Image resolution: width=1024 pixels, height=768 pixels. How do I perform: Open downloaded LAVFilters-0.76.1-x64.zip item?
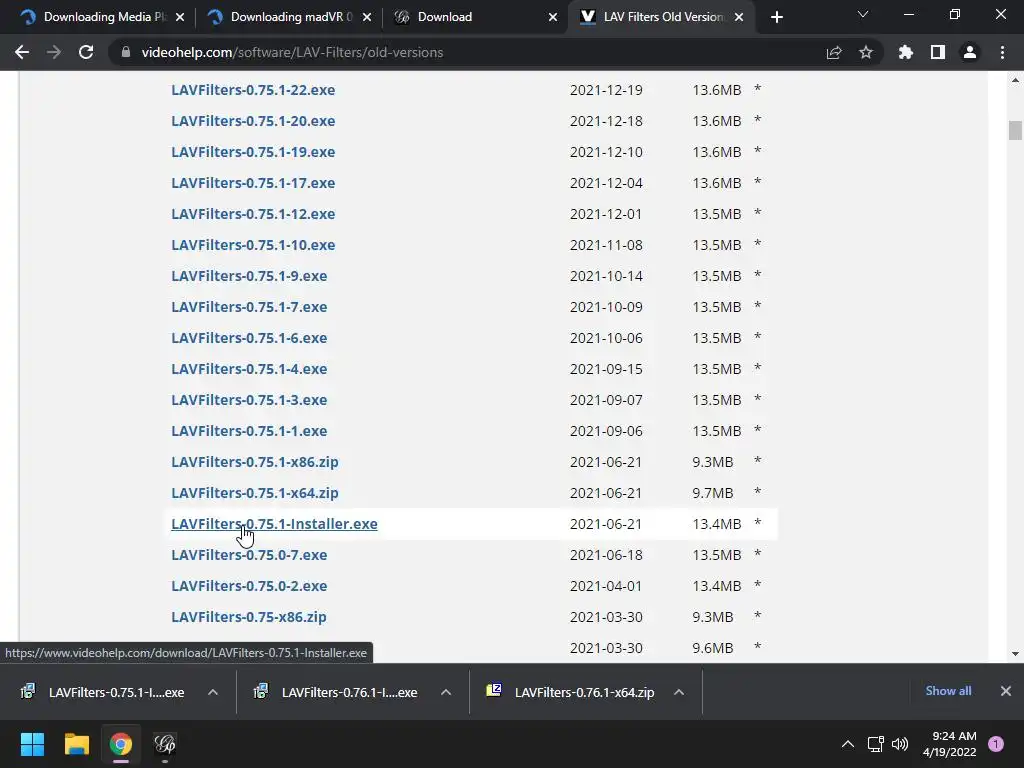[x=571, y=692]
